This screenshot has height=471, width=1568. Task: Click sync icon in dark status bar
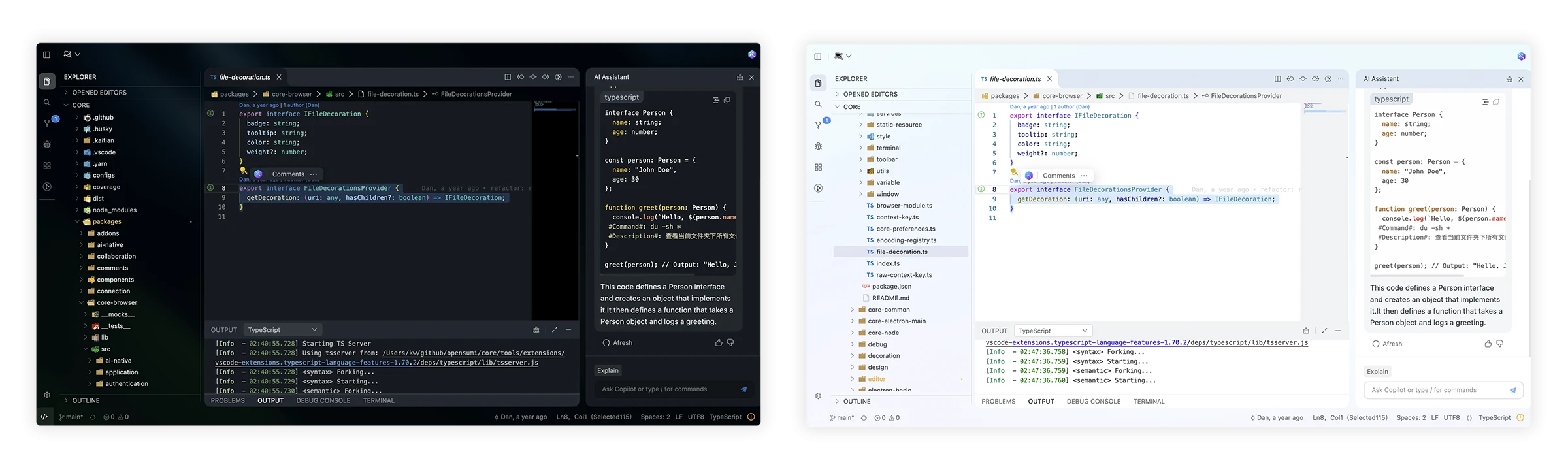pos(93,417)
